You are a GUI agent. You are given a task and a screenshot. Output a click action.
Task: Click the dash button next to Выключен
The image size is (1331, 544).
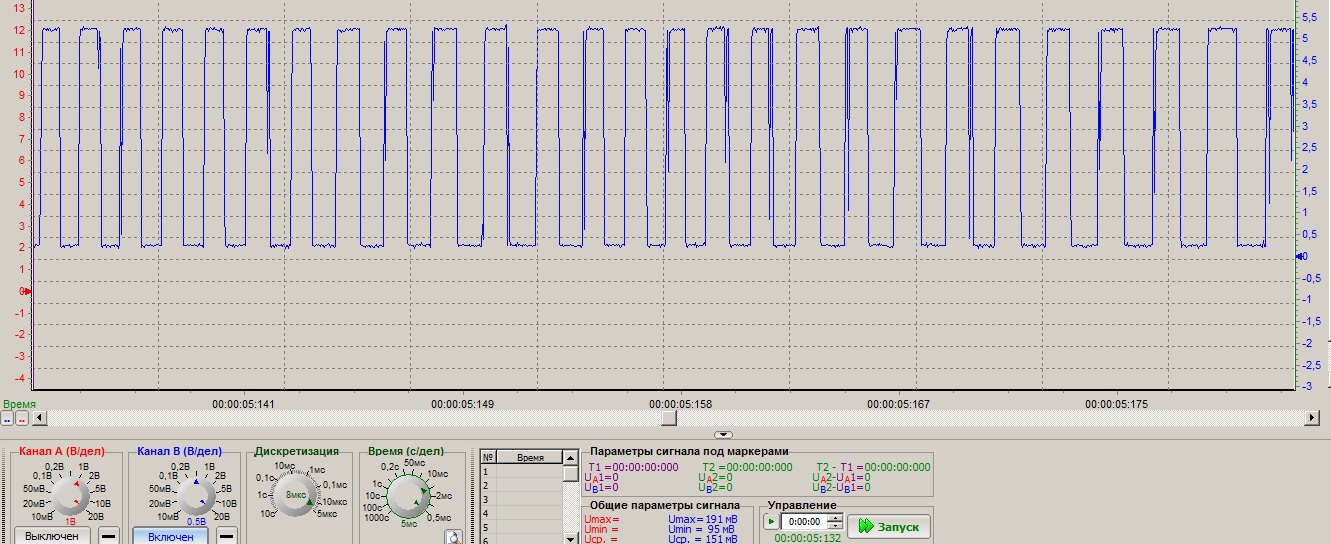point(108,536)
